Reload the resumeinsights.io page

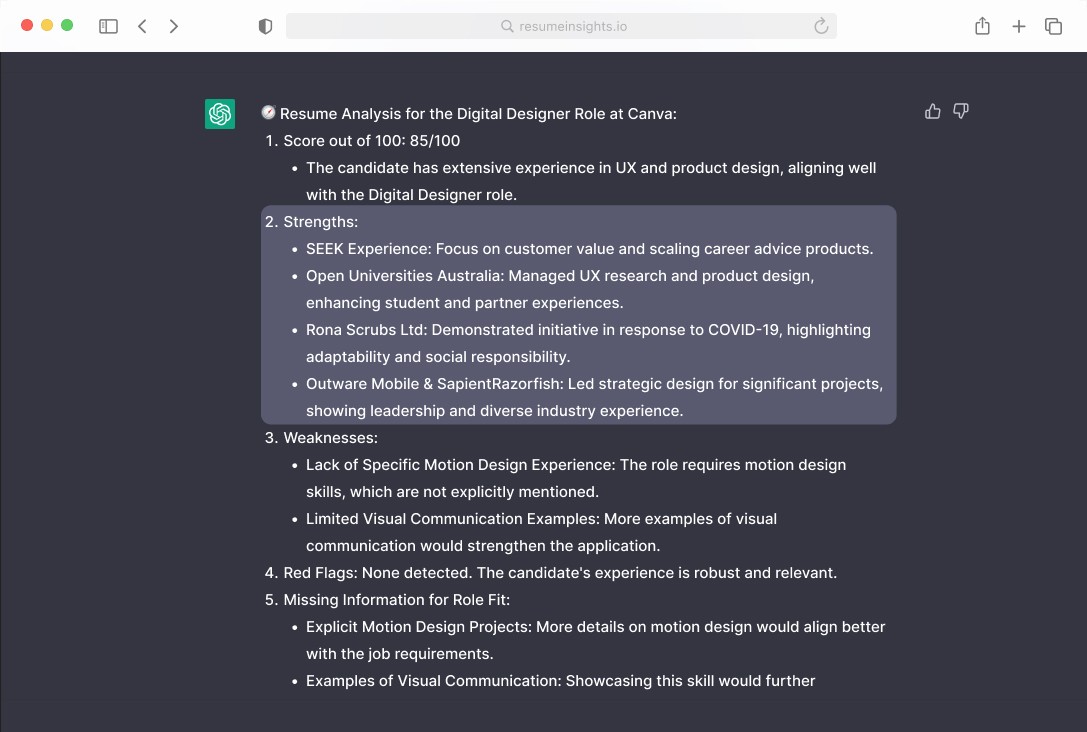(x=821, y=27)
